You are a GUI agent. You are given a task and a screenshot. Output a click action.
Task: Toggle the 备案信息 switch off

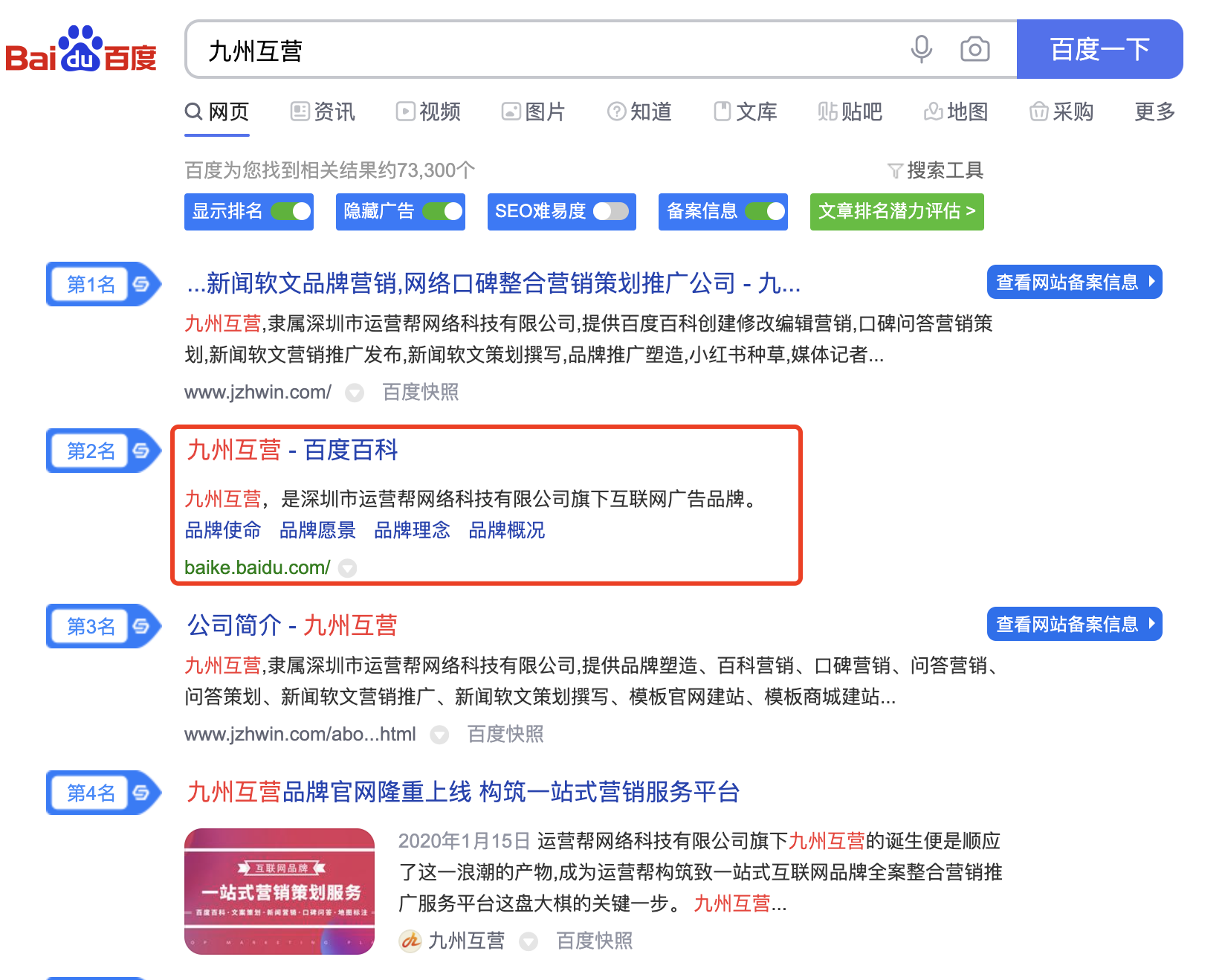(766, 212)
